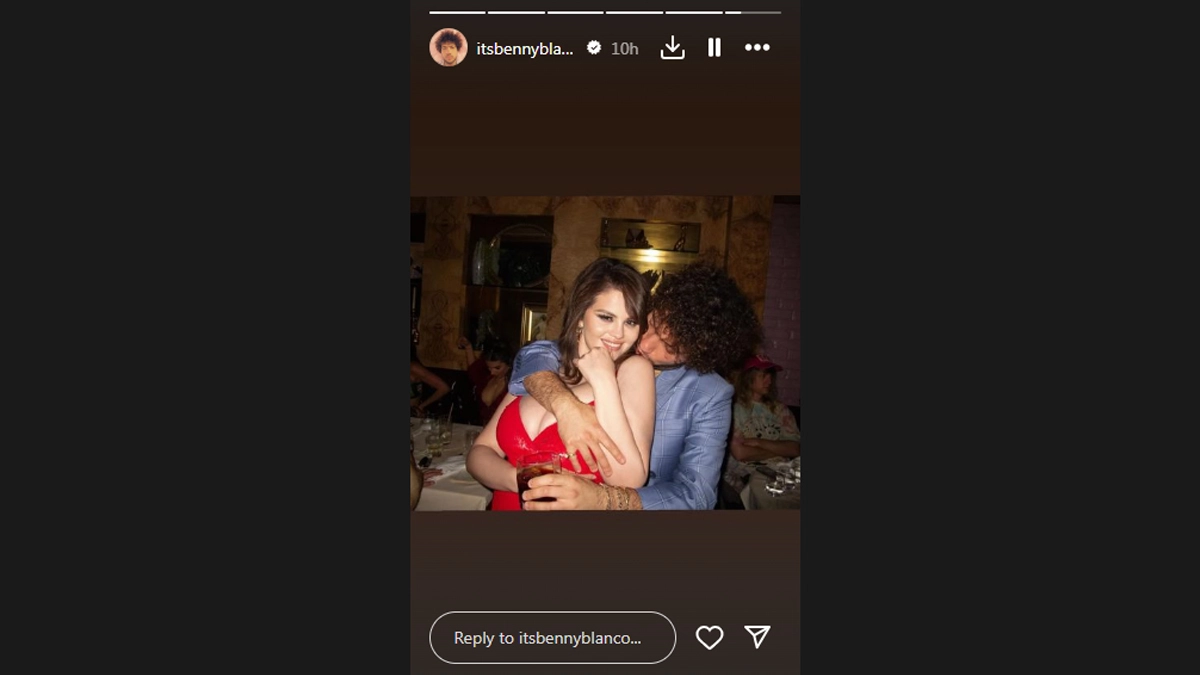Jump to the second story progress segment
Screen dimensions: 1200x675
[x=516, y=12]
